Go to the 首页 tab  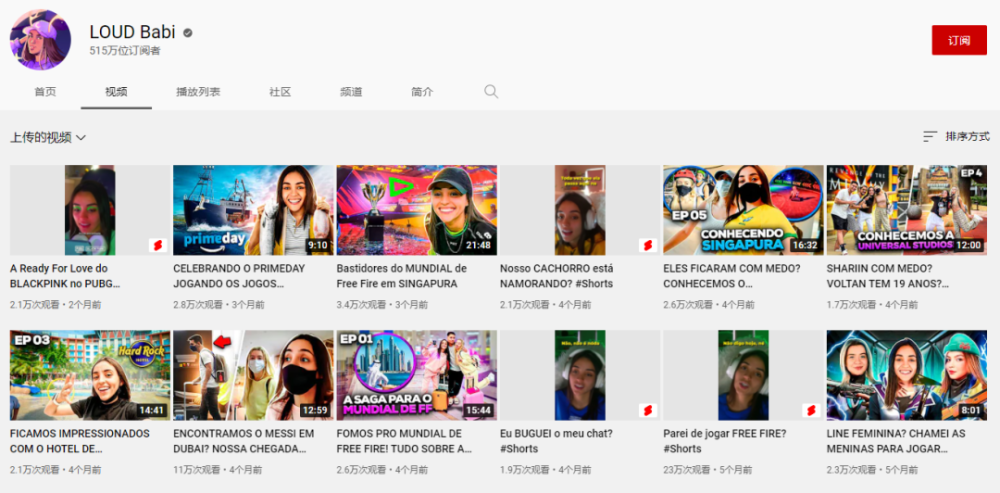click(x=45, y=92)
